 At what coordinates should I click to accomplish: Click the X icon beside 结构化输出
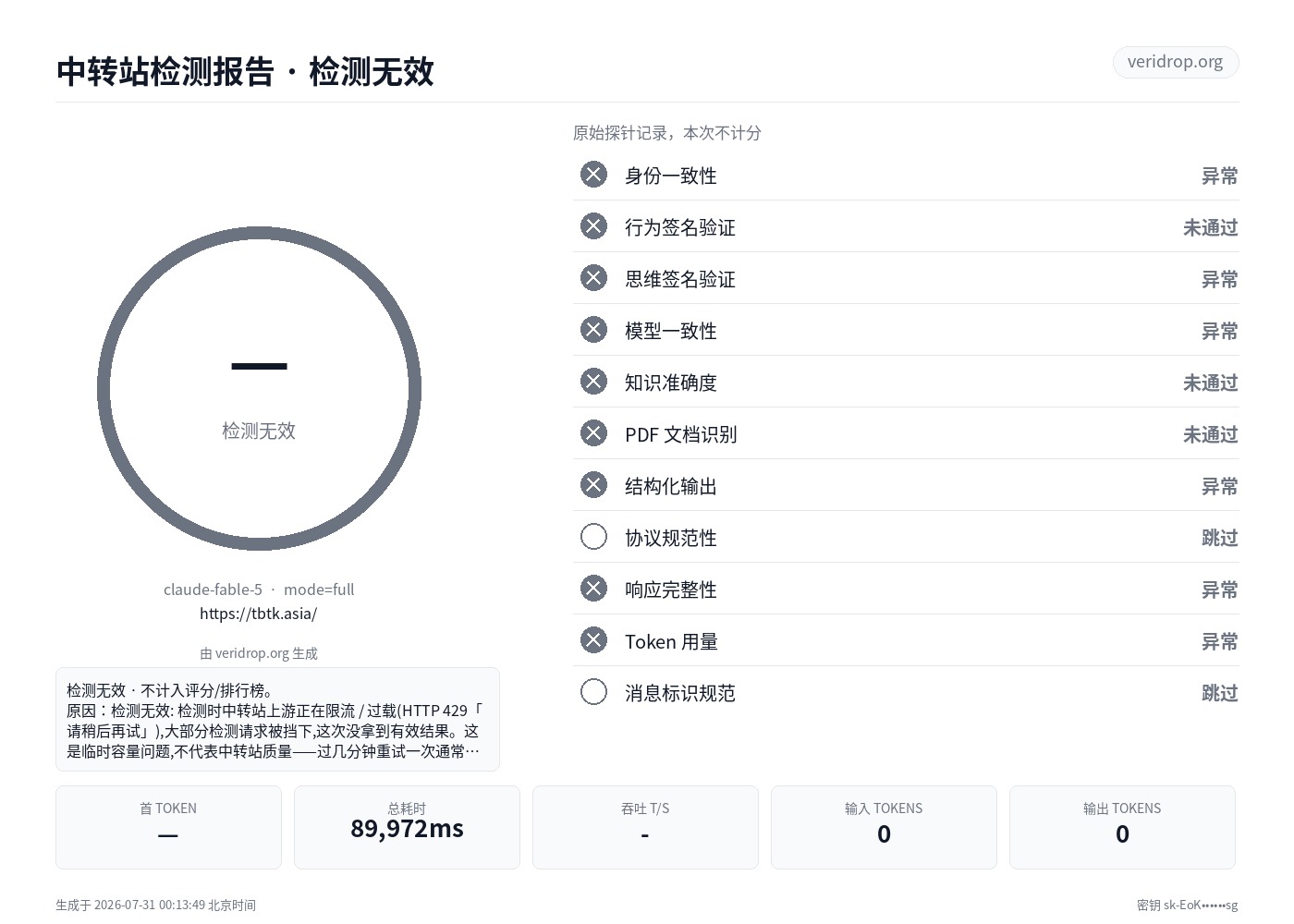(593, 485)
